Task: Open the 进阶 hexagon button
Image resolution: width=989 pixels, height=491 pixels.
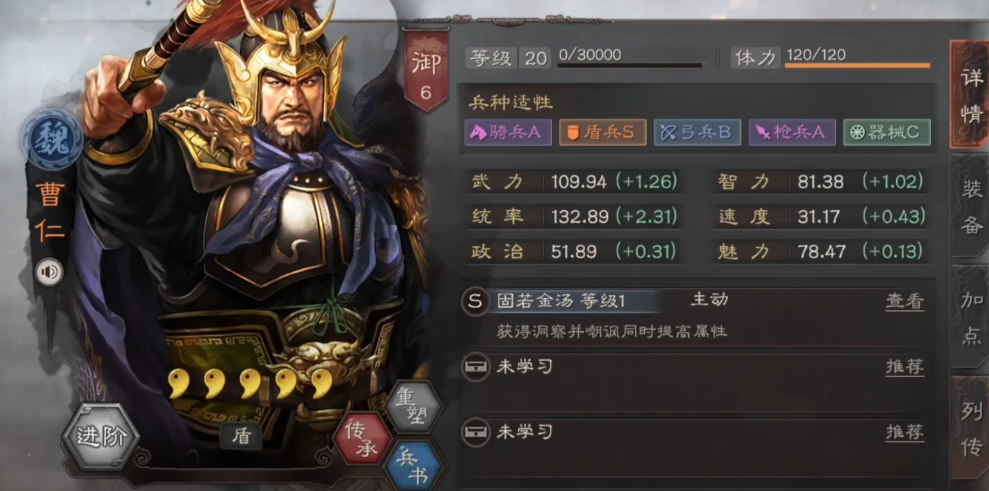Action: click(101, 437)
